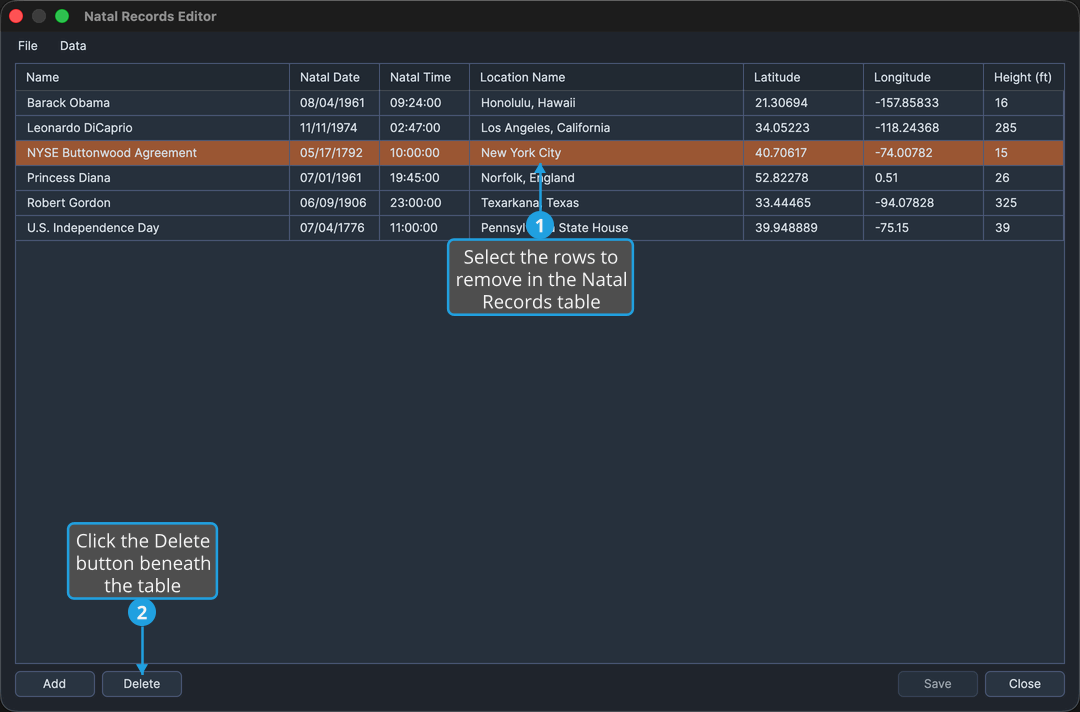The height and width of the screenshot is (712, 1080).
Task: Click the date 06/09/1906 cell
Action: coord(334,202)
